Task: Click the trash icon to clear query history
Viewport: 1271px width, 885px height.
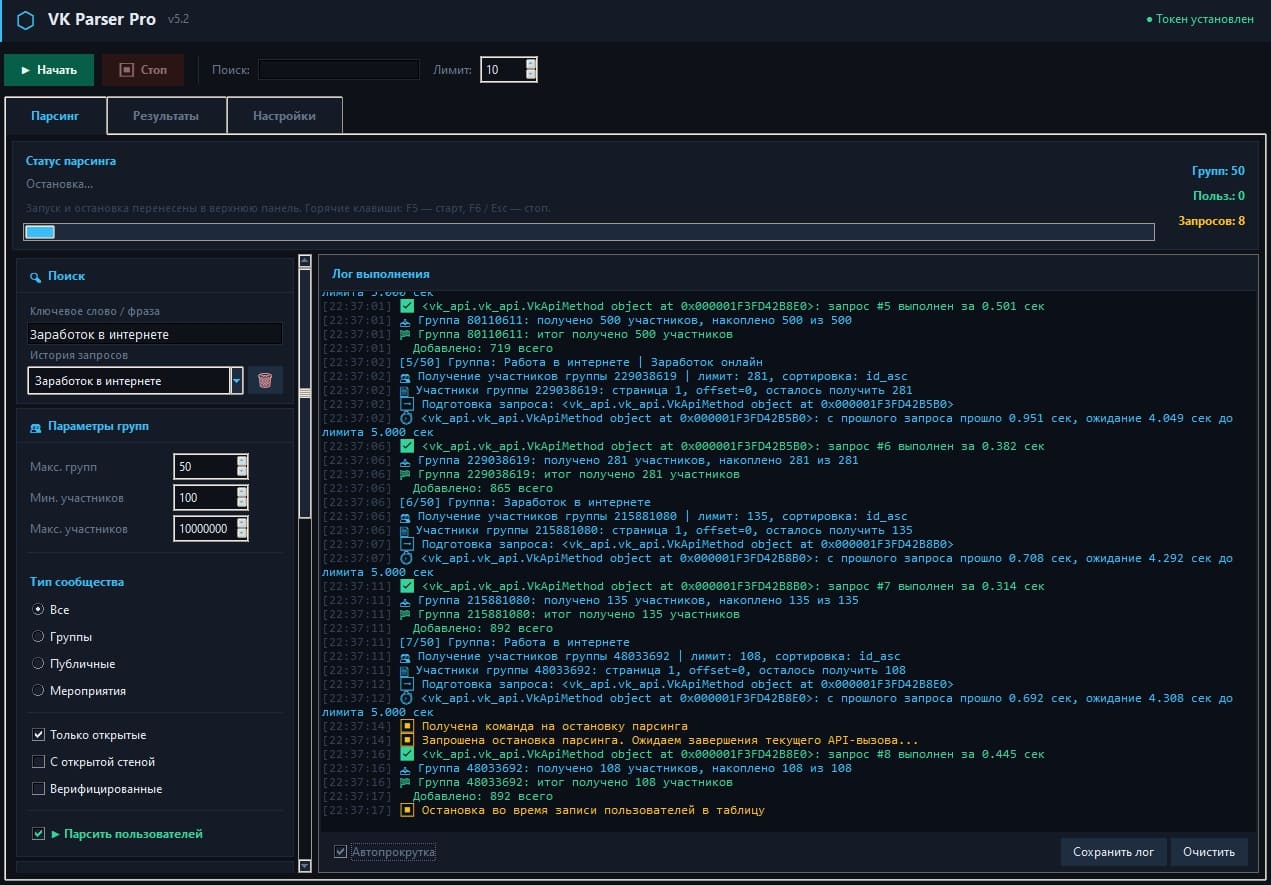Action: pos(265,380)
